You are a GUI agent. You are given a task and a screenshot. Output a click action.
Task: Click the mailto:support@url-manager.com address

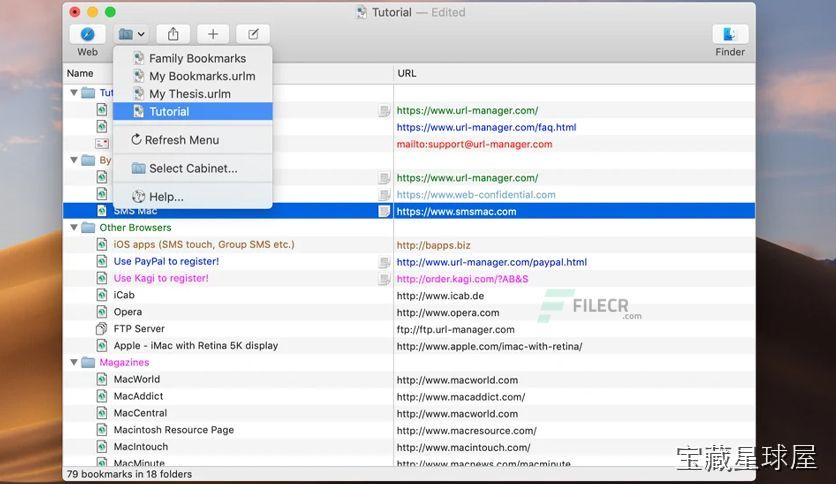click(x=475, y=144)
